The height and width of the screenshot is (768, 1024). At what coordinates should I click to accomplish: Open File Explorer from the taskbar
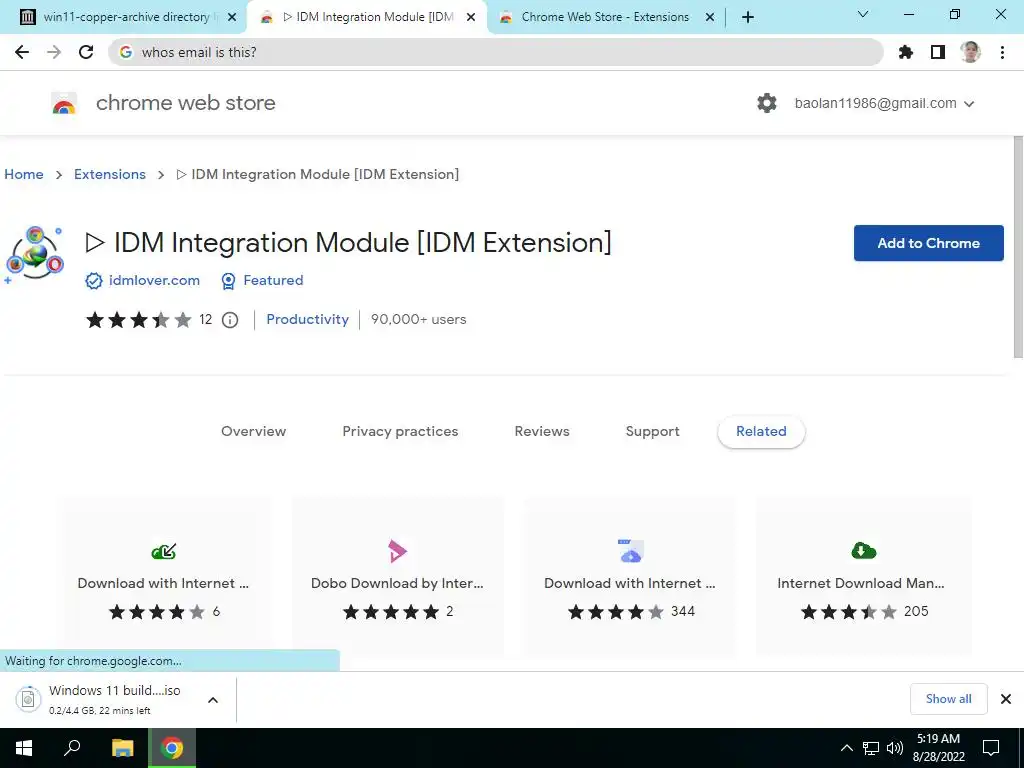pos(122,748)
